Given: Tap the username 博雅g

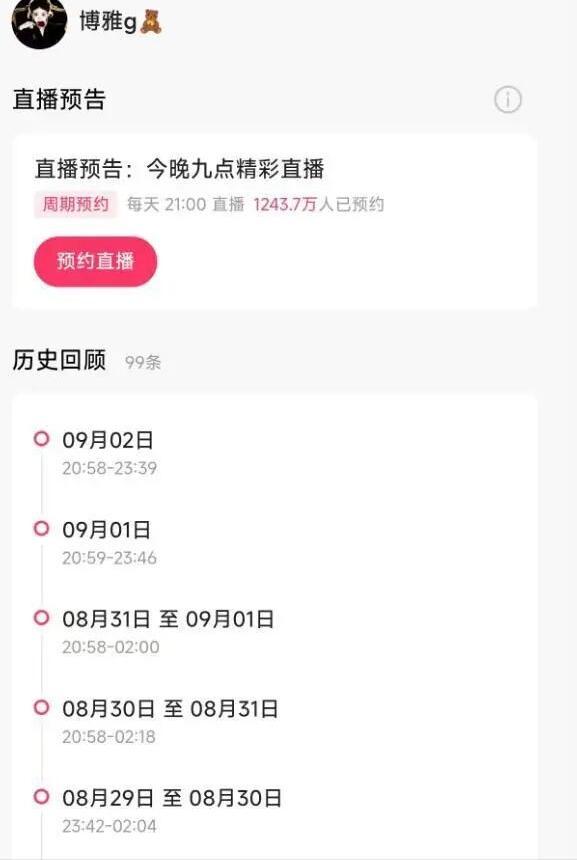Looking at the screenshot, I should 108,22.
